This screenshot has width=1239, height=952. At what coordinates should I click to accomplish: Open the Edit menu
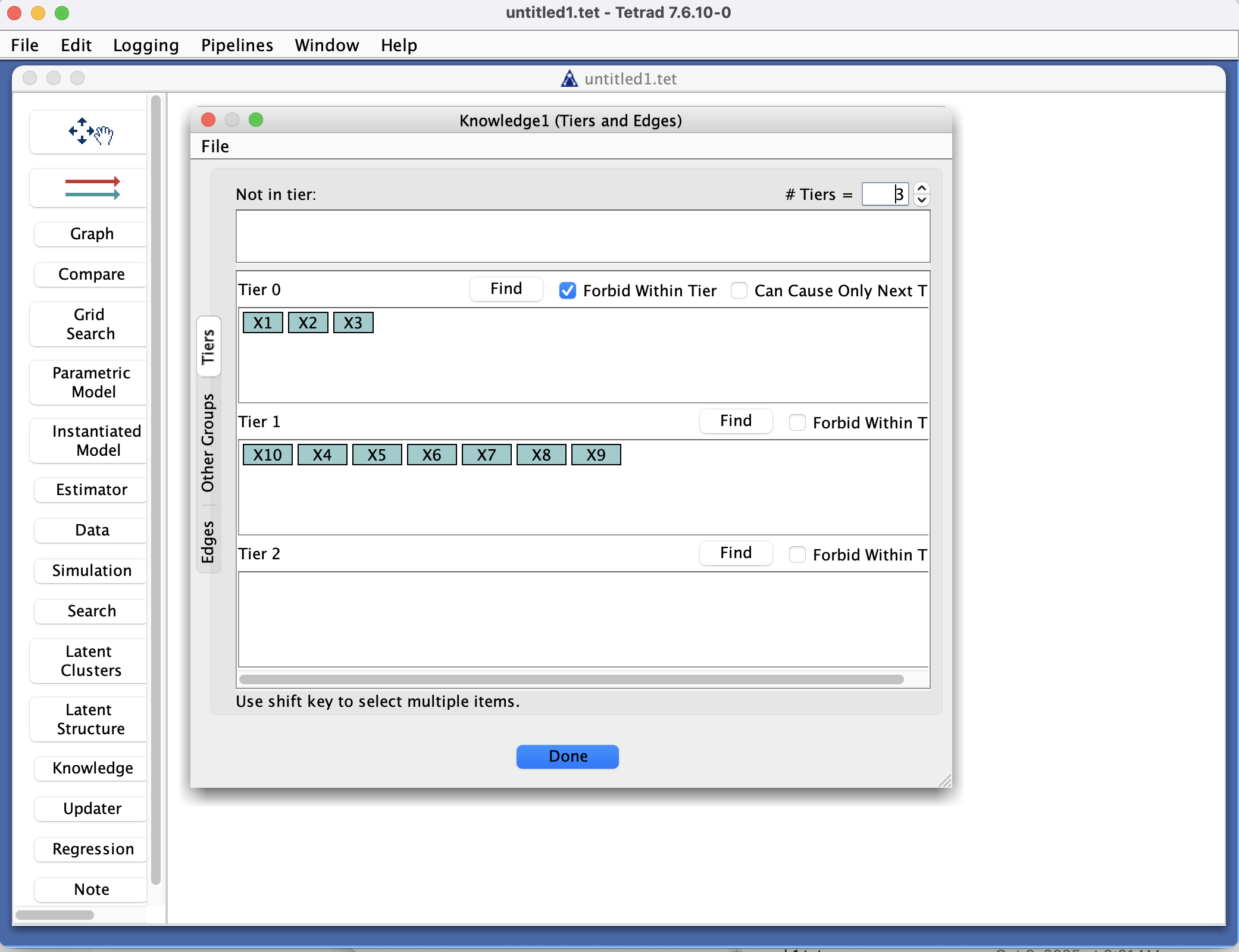76,45
